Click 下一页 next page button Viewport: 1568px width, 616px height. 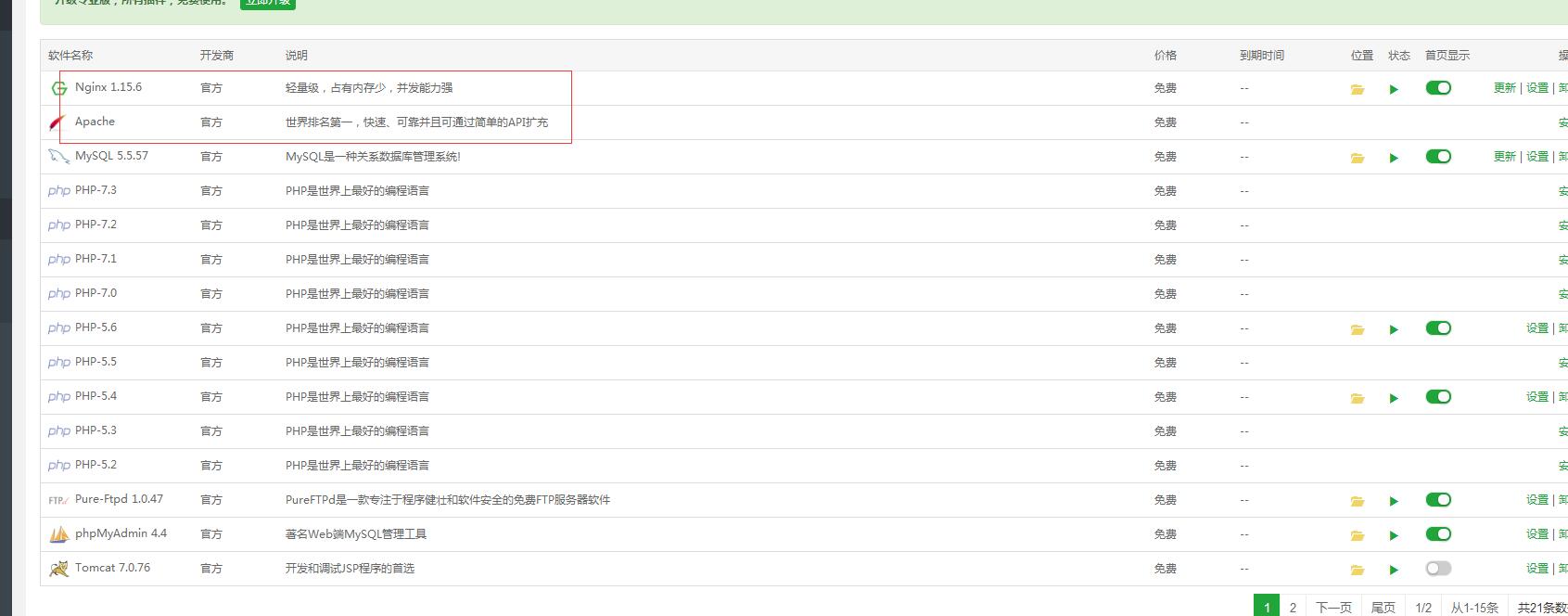tap(1333, 608)
